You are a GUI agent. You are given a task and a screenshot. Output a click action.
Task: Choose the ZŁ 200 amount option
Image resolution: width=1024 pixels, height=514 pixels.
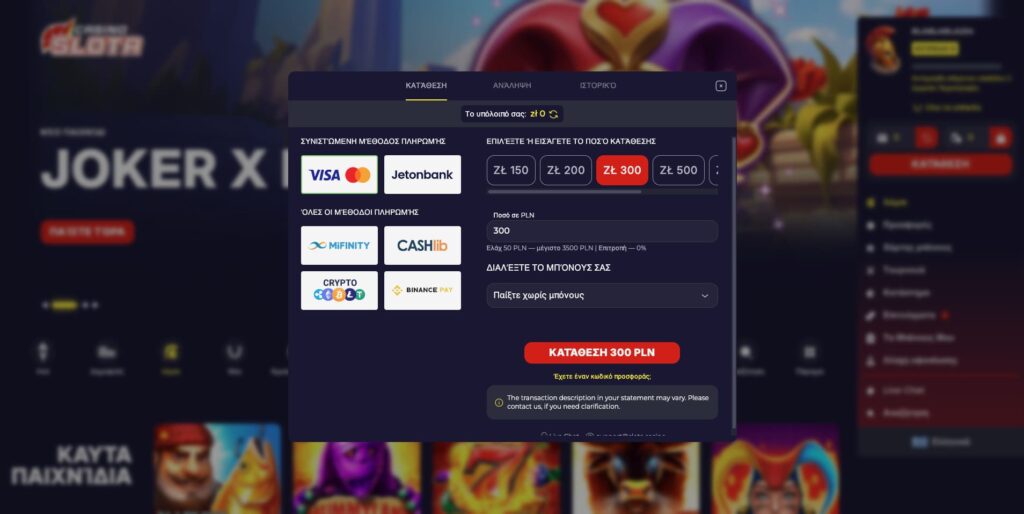click(x=566, y=170)
